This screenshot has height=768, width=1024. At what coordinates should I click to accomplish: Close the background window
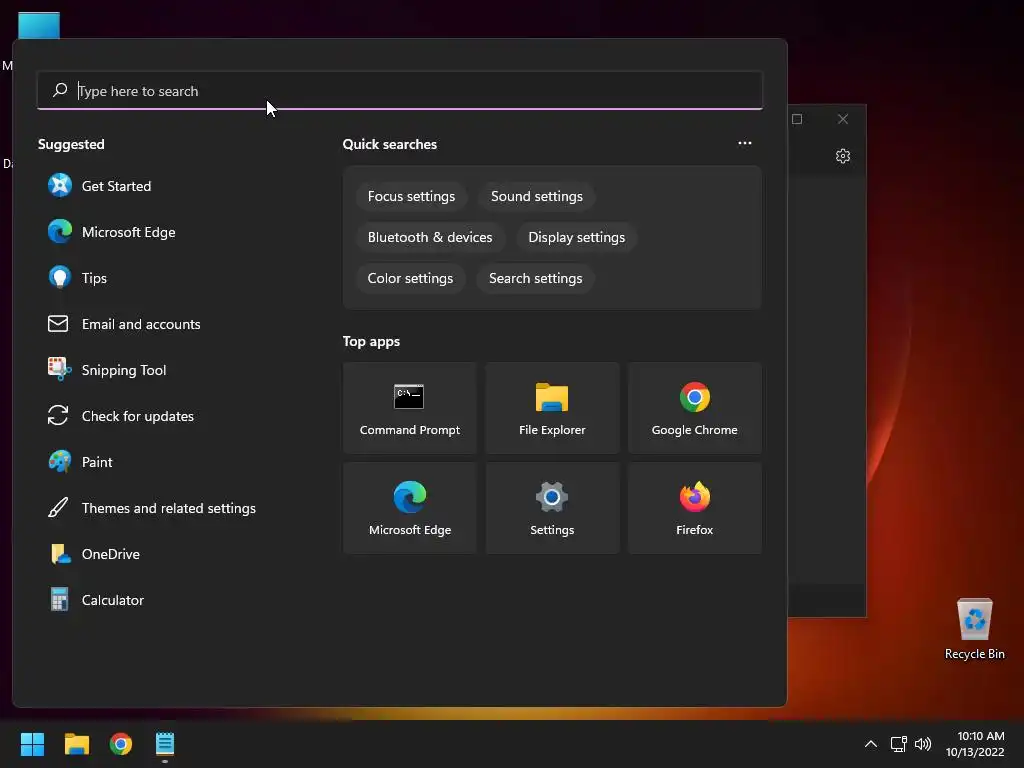pos(842,119)
